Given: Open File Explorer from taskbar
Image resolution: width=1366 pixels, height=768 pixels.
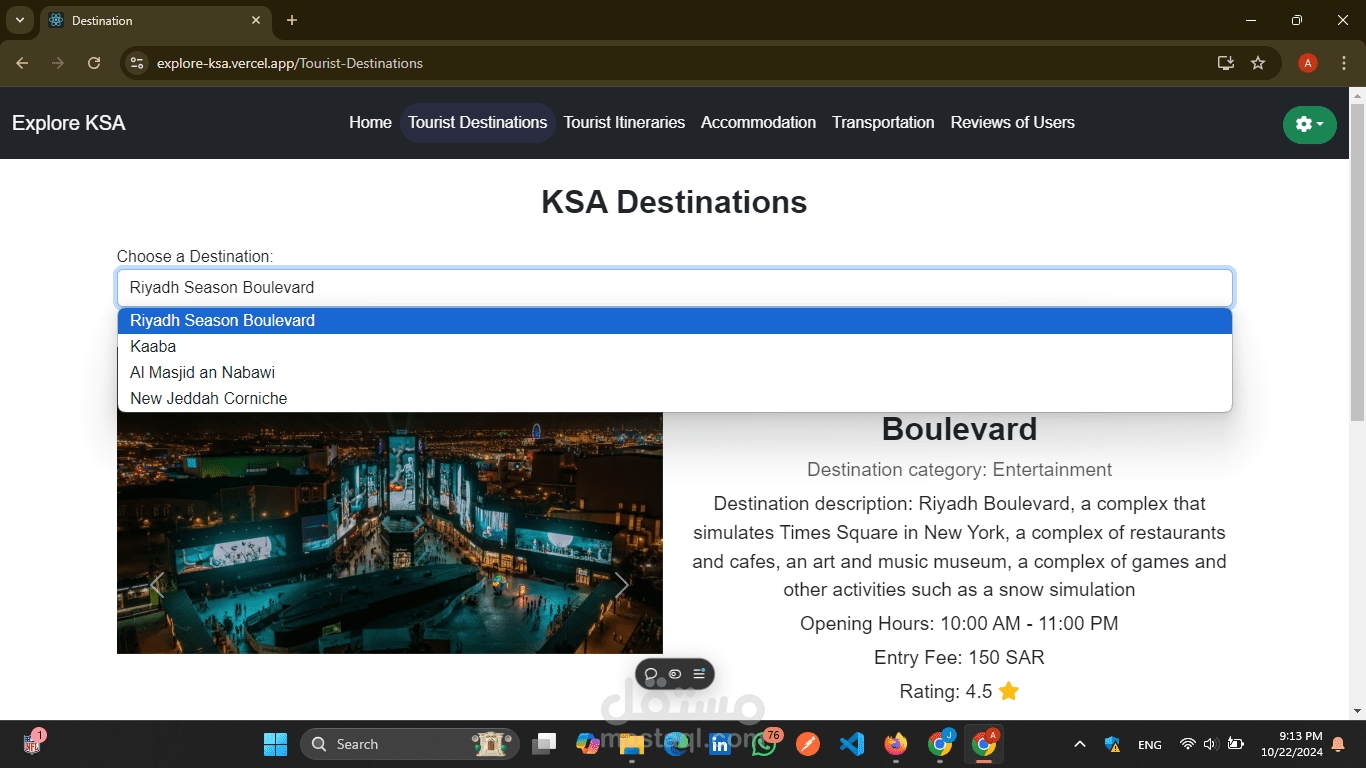Looking at the screenshot, I should coord(631,744).
